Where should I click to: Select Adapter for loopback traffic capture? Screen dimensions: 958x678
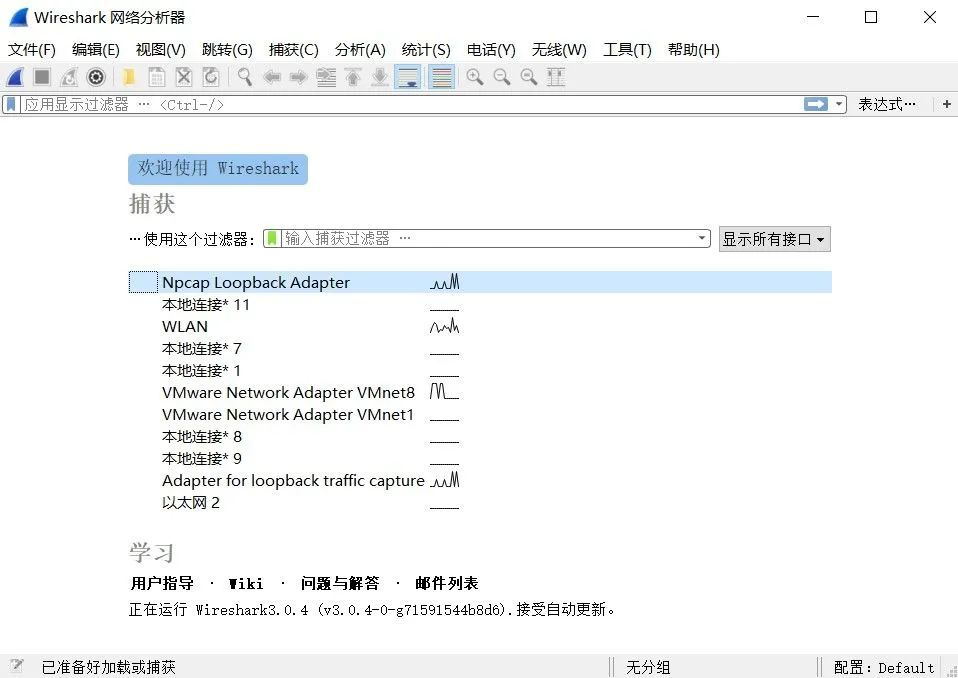point(480,480)
